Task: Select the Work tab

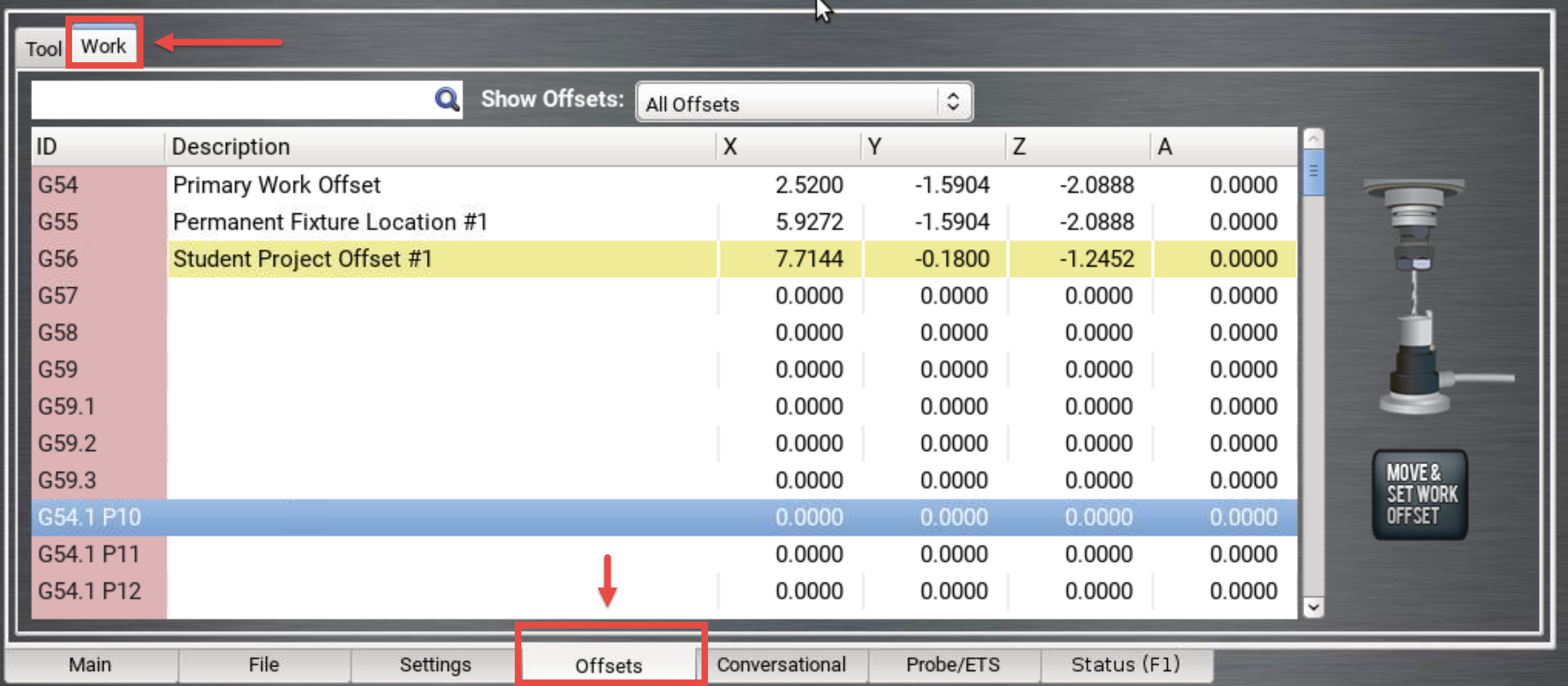Action: tap(103, 46)
